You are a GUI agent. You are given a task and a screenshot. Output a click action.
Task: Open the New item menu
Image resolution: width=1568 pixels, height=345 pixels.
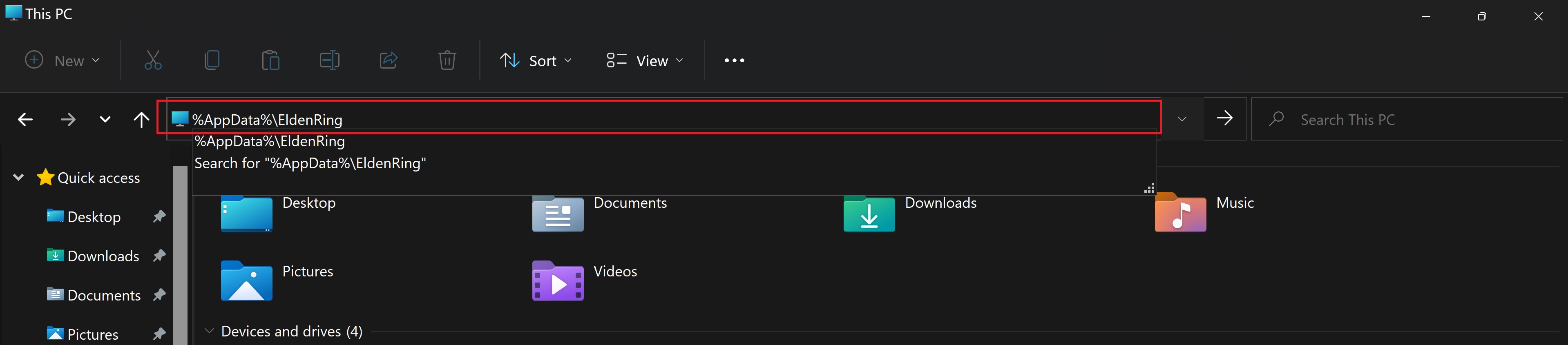(x=62, y=60)
